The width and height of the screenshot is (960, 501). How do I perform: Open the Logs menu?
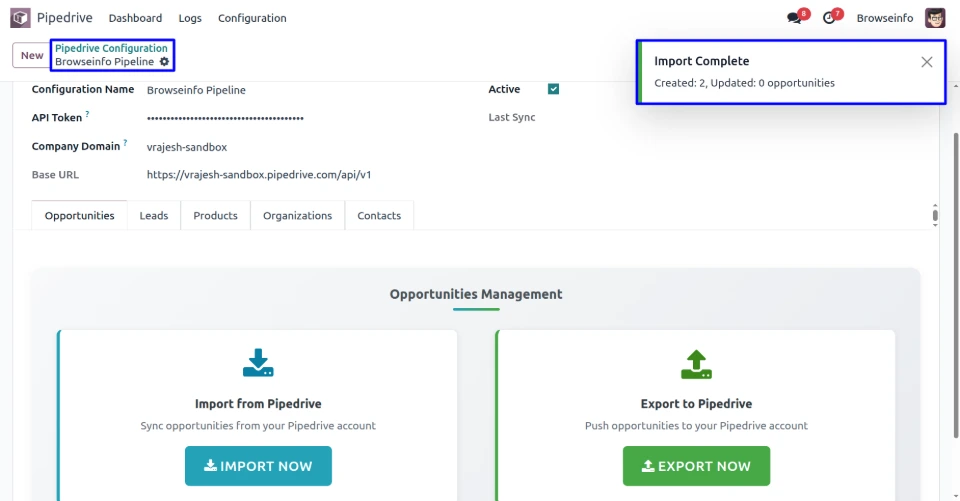coord(190,18)
